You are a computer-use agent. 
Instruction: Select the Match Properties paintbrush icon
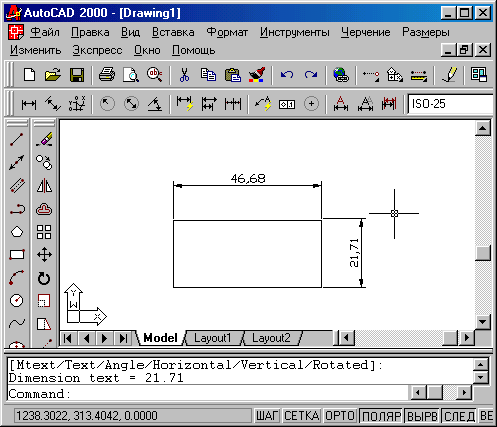click(x=257, y=75)
